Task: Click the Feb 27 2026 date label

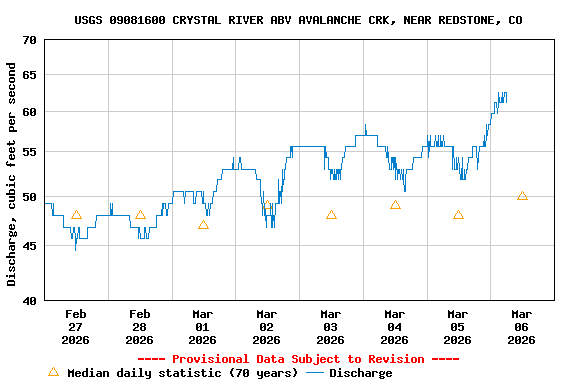Action: pyautogui.click(x=76, y=327)
